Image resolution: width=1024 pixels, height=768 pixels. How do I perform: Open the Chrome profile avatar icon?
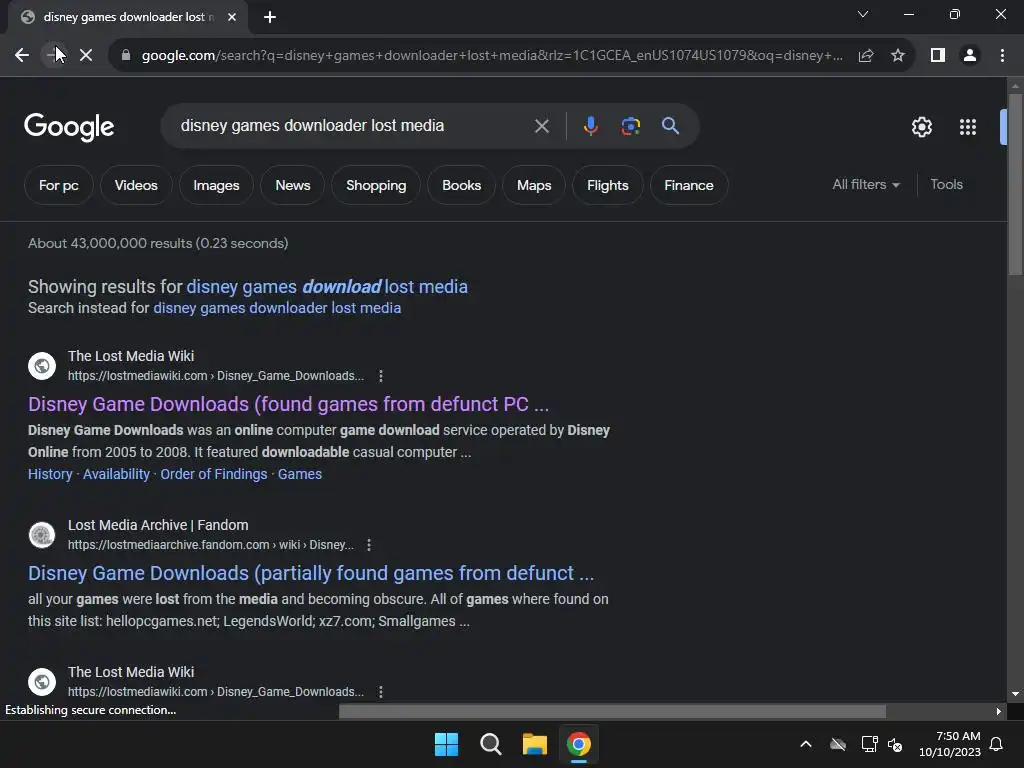970,56
